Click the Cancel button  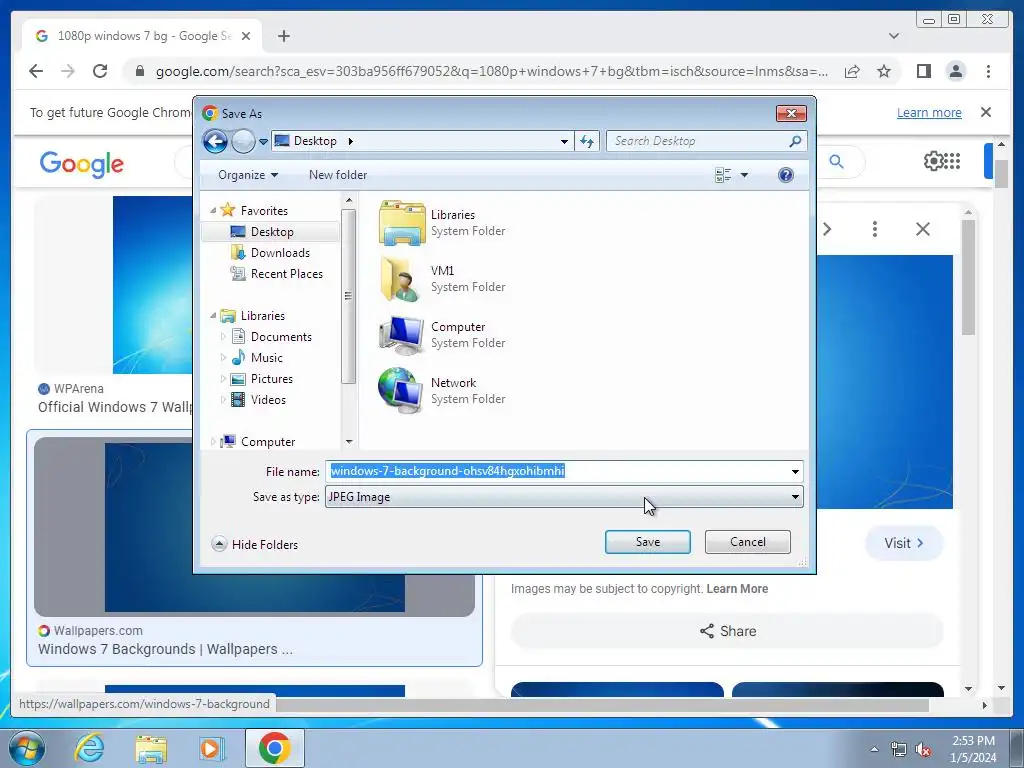click(x=747, y=542)
